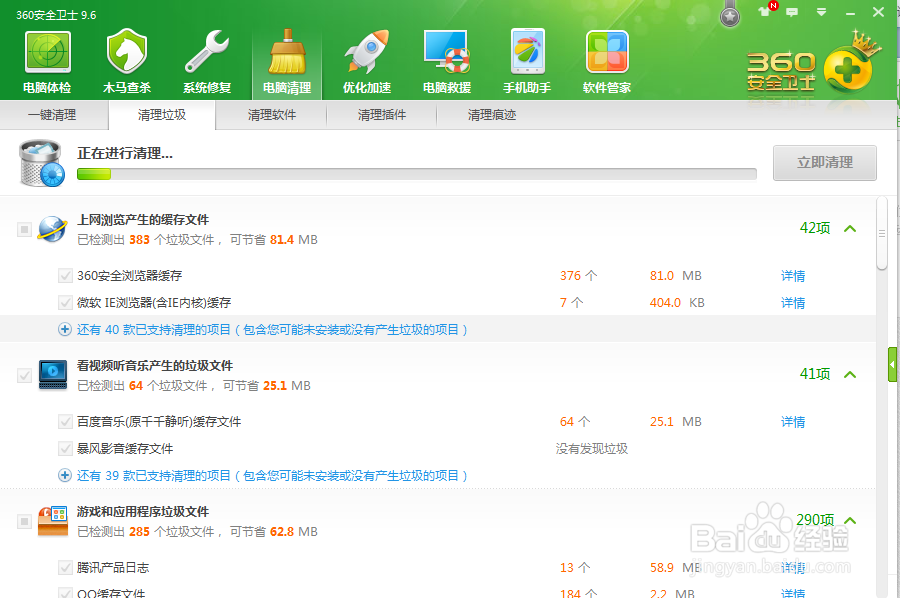The image size is (900, 598).
Task: Toggle checkbox for 上网浏览产生的缓存文件 group
Action: (x=24, y=230)
